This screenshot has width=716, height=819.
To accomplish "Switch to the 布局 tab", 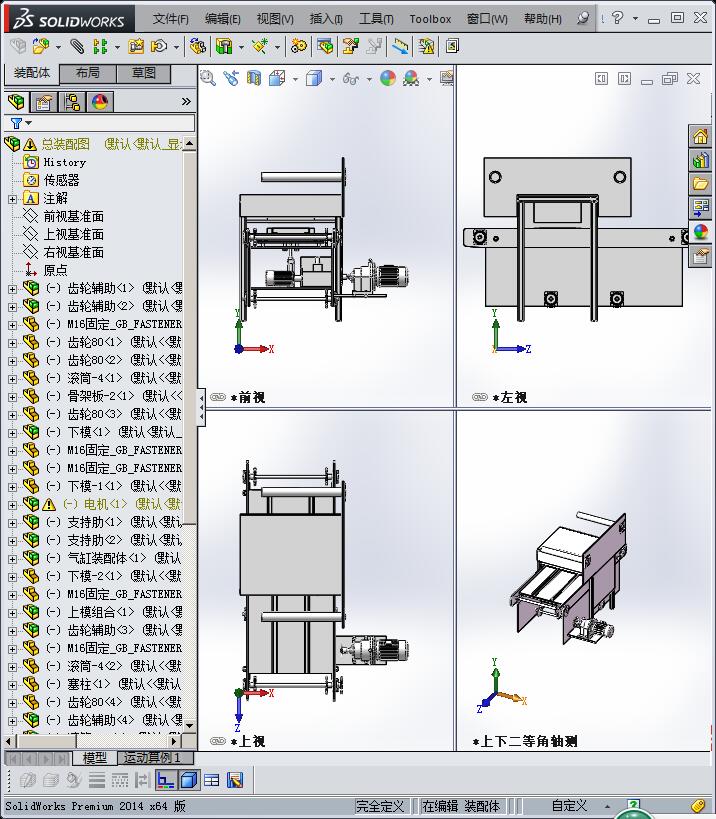I will pyautogui.click(x=88, y=73).
